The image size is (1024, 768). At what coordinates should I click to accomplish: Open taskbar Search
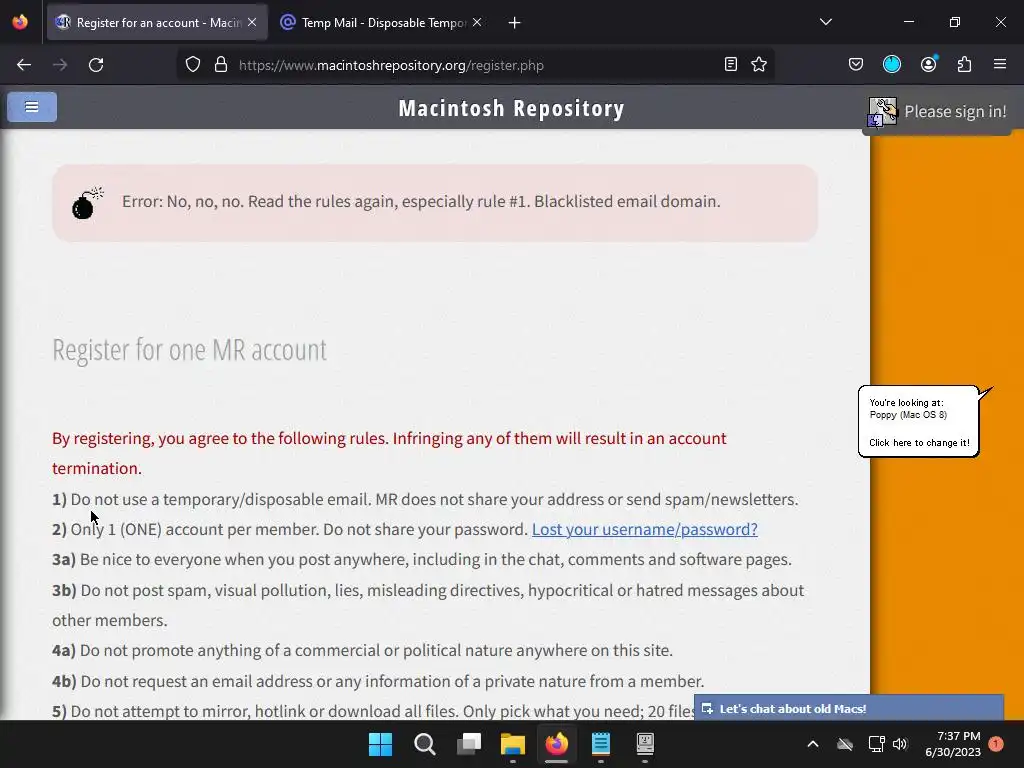[424, 744]
